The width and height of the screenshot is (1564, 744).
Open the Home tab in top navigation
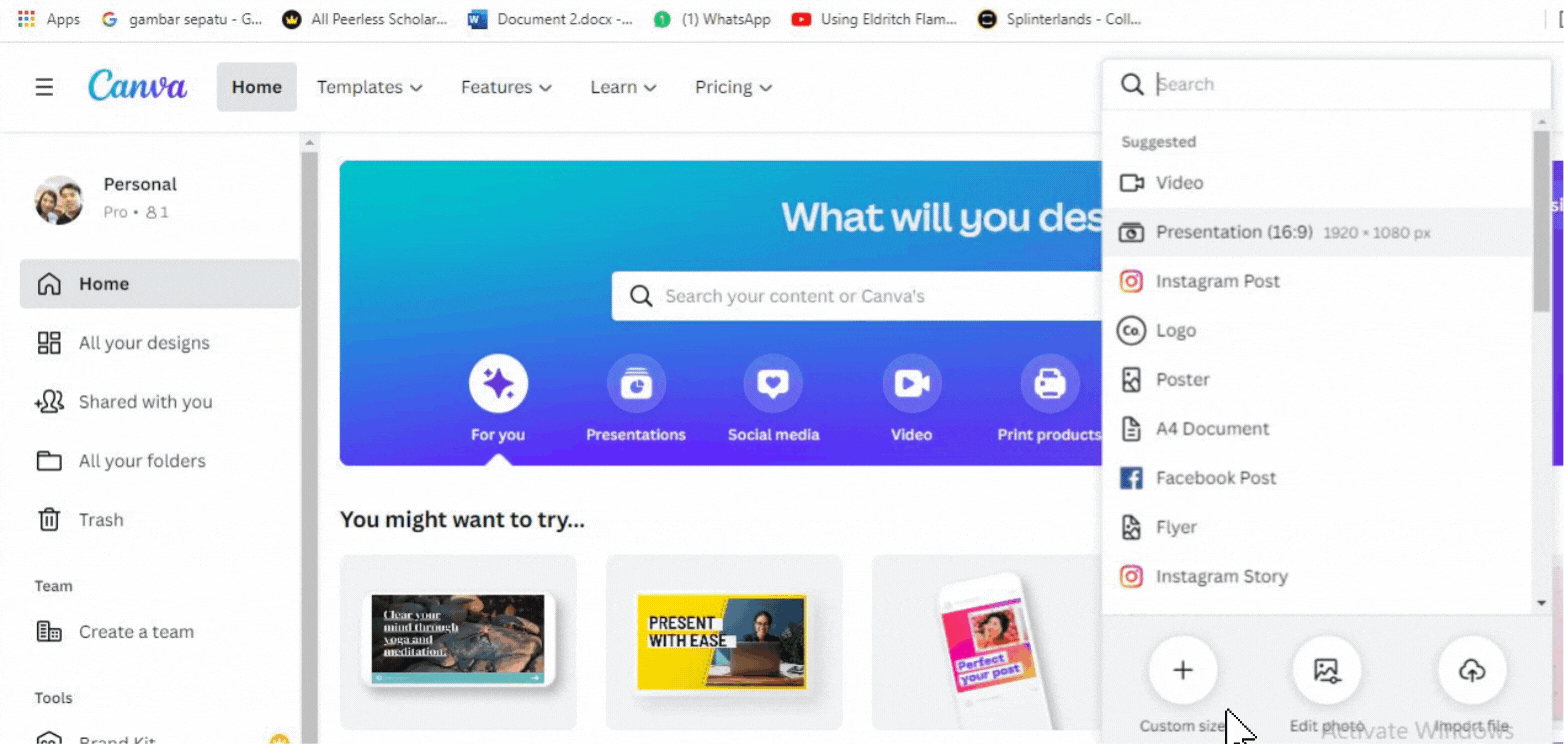tap(257, 87)
